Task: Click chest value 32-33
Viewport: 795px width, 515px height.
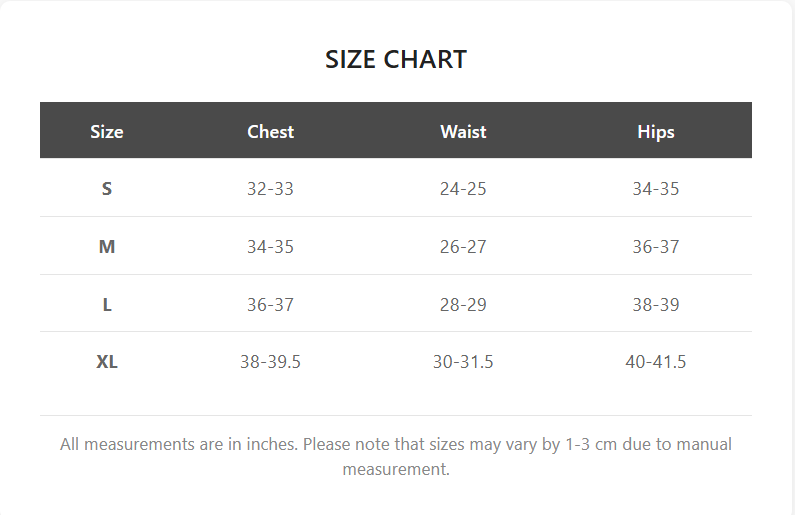Action: [x=270, y=188]
